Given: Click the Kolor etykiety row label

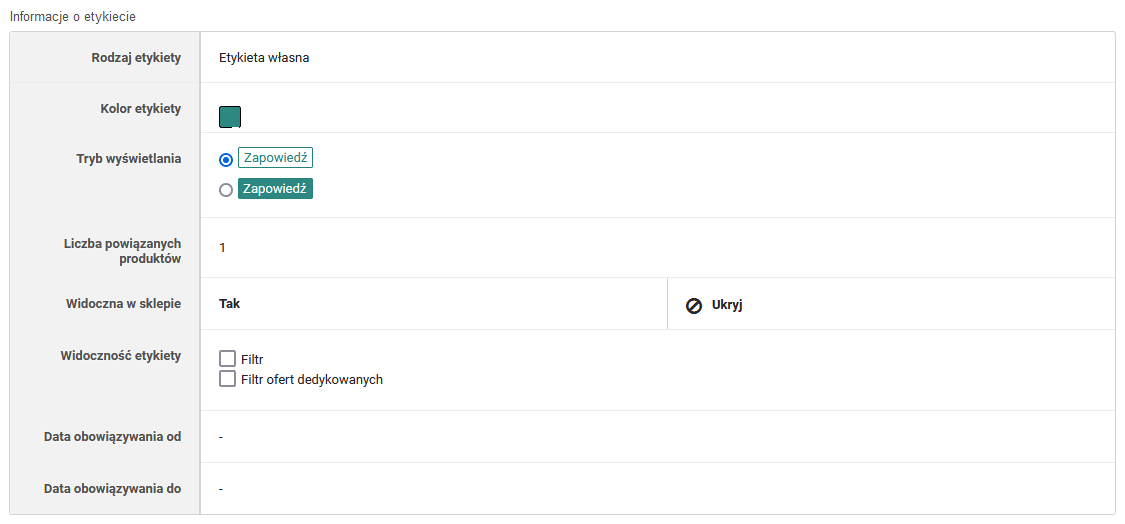Looking at the screenshot, I should [141, 109].
